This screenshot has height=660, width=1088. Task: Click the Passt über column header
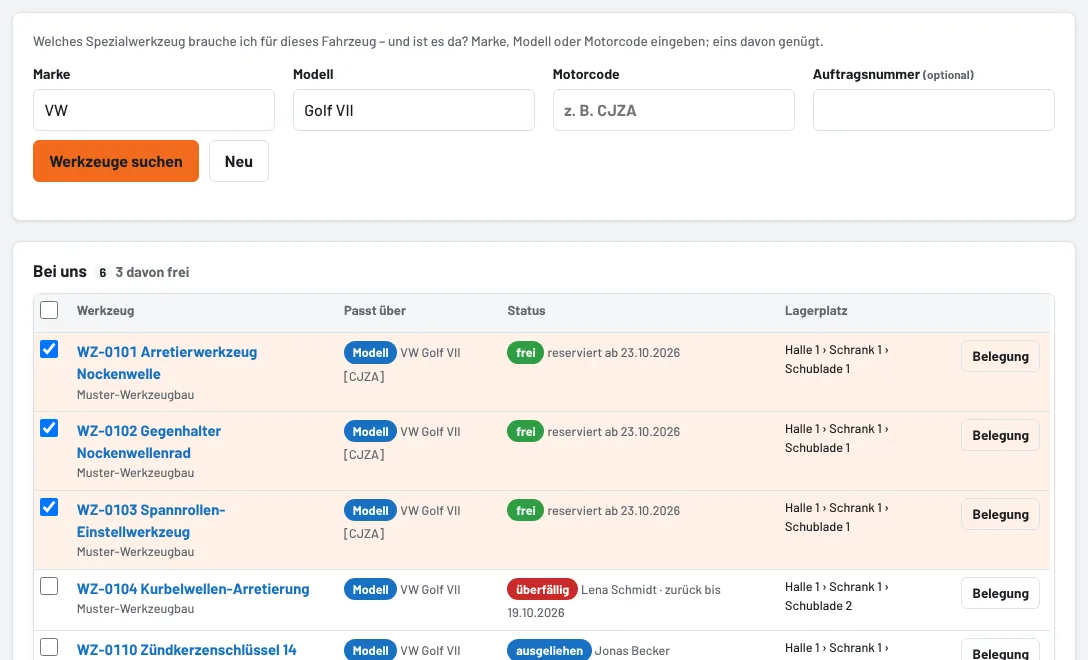coord(375,311)
